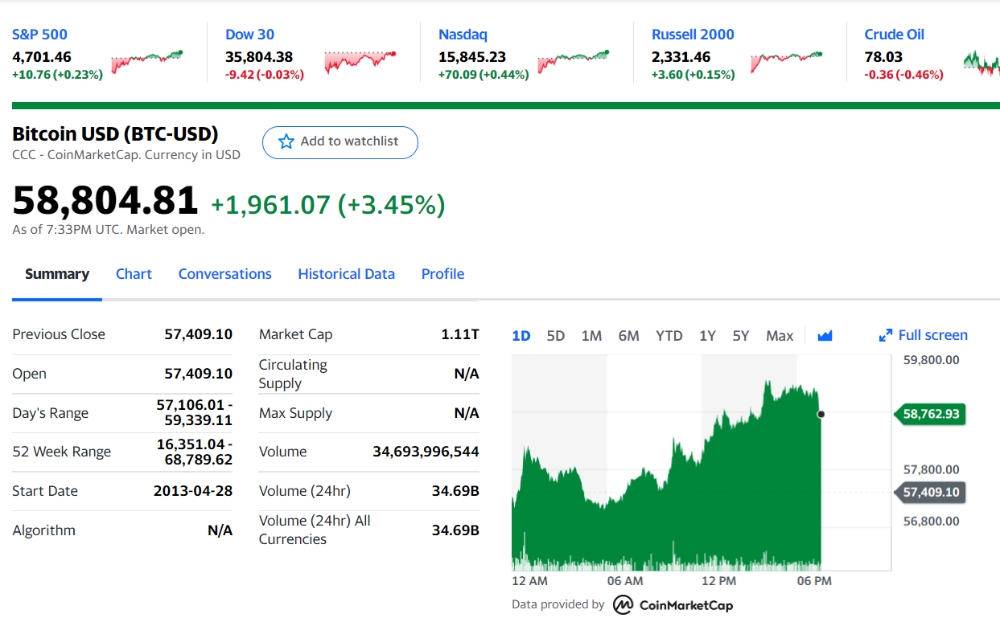Click the Nasdaq change +70.09 (+0.44%)

[483, 75]
